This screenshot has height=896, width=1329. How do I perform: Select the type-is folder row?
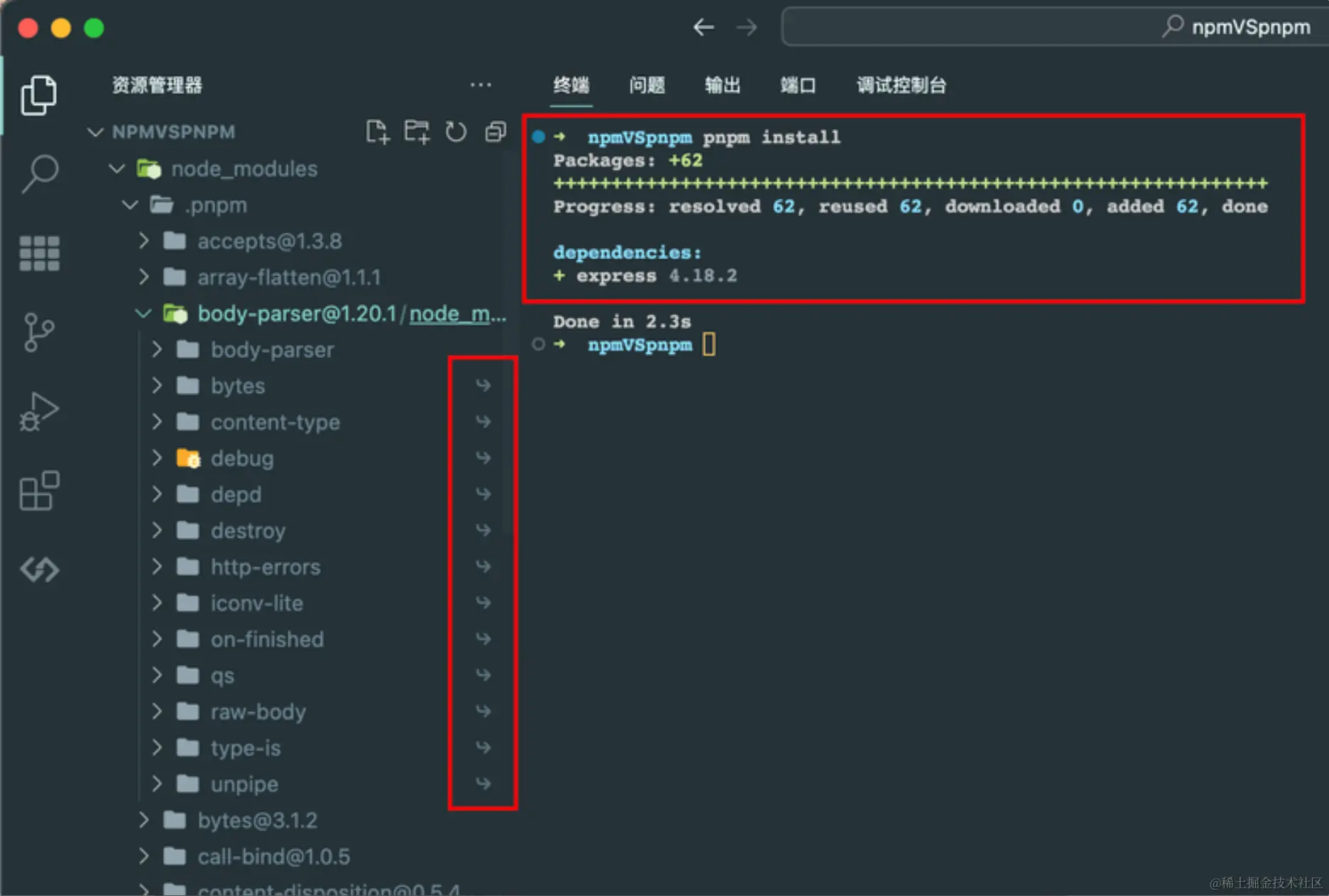295,748
